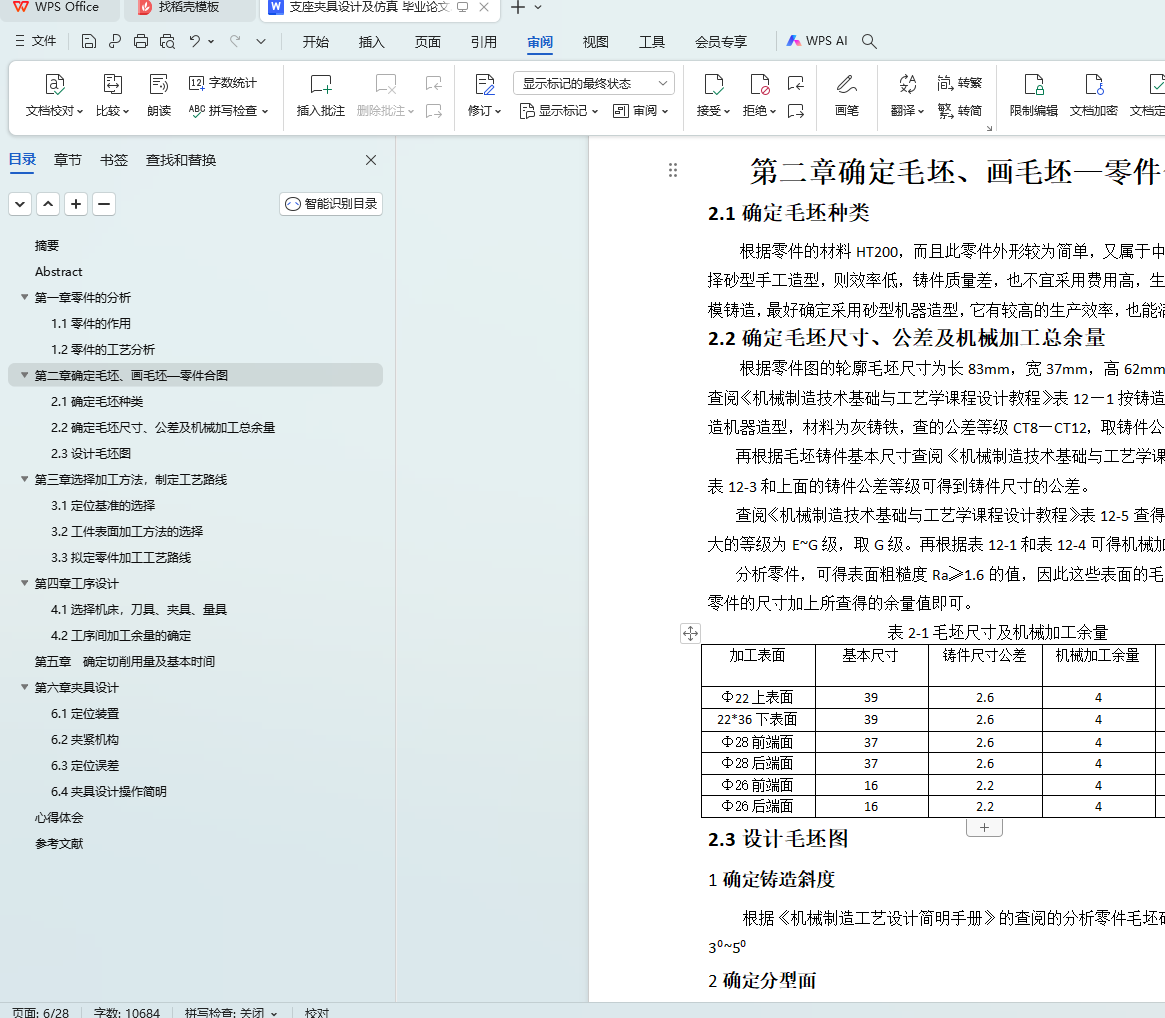The width and height of the screenshot is (1165, 1018).
Task: Open new tab plus button
Action: (518, 7)
